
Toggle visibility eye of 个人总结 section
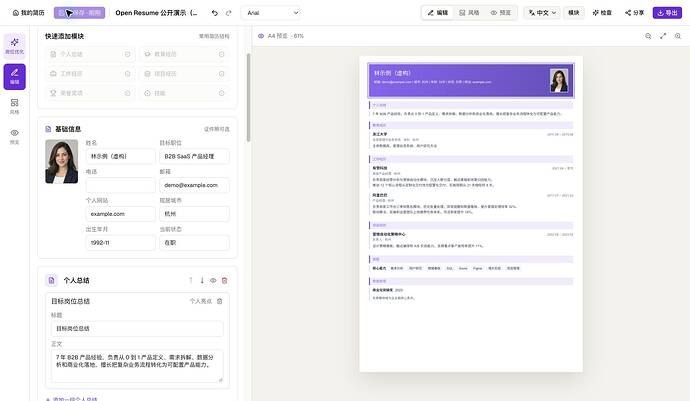coord(213,280)
